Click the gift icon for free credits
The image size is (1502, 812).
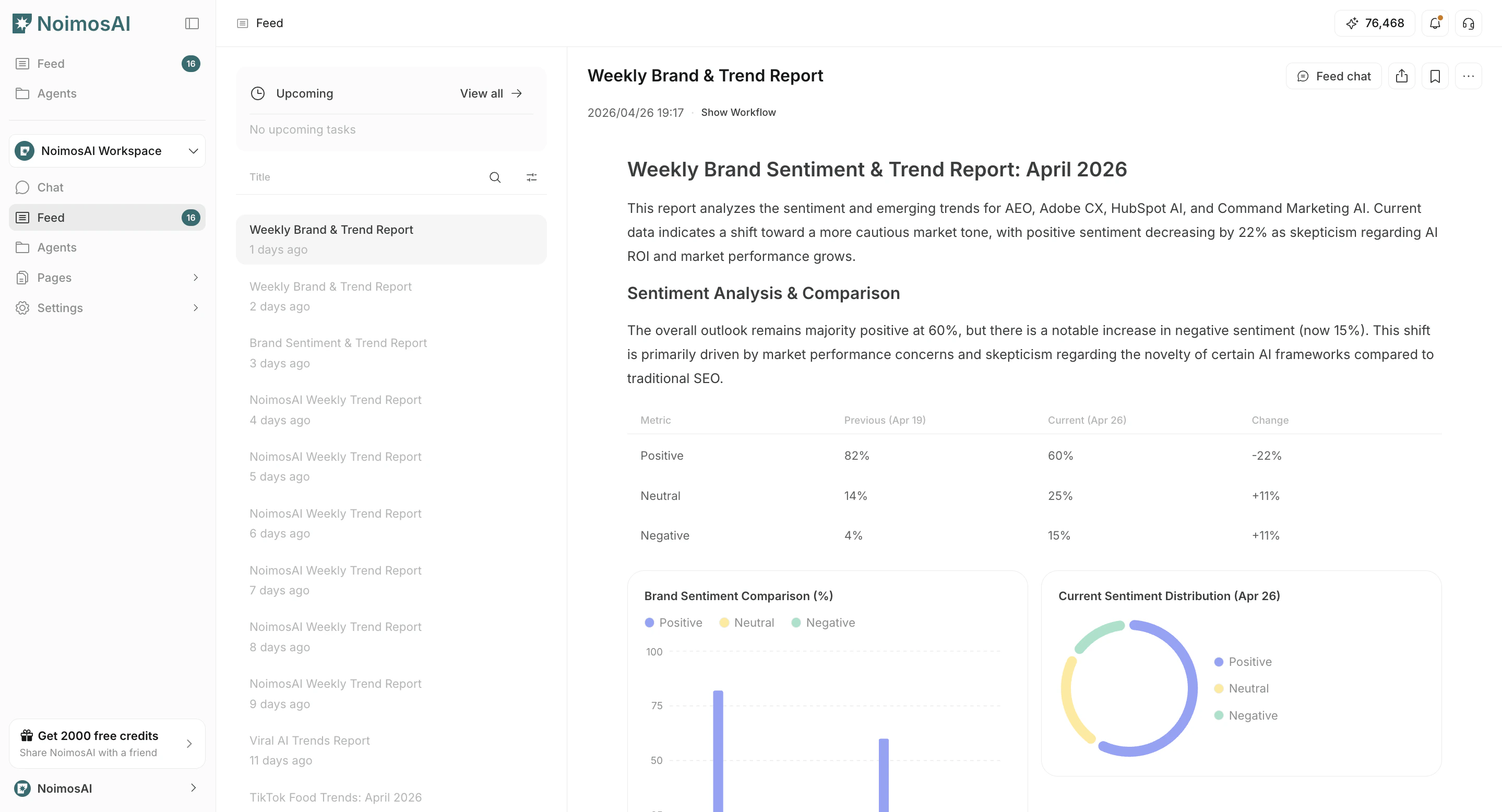pos(27,735)
